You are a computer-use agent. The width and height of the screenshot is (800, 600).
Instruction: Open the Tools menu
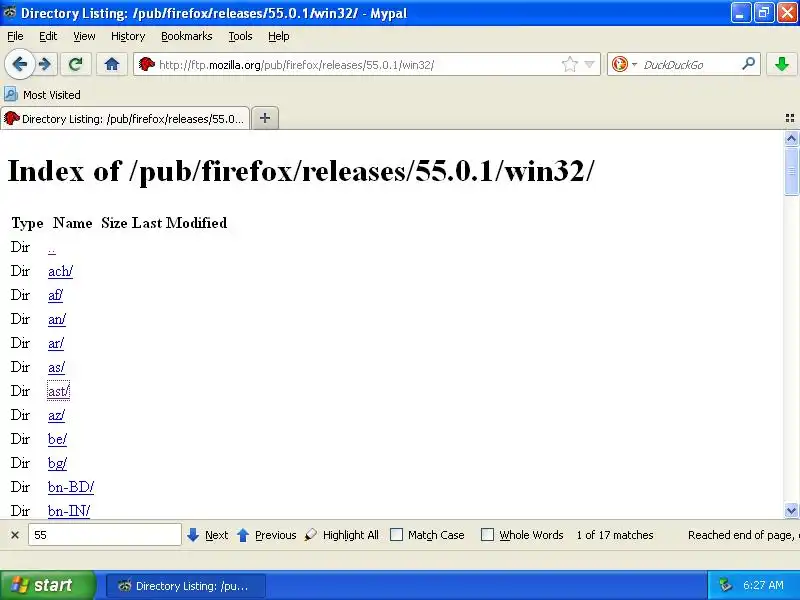(240, 36)
